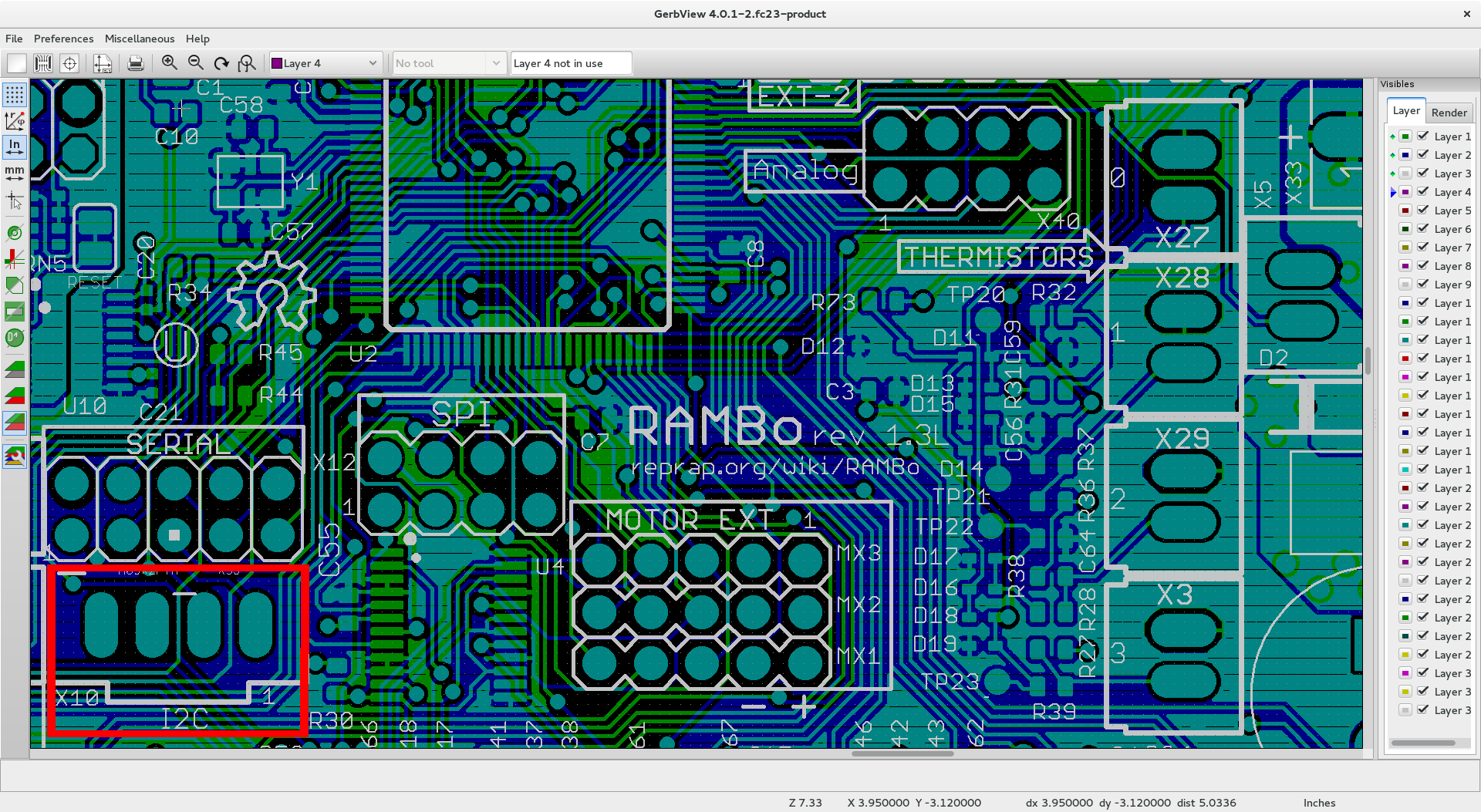
Task: Click the 'Visibles' panel title
Action: 1397,84
